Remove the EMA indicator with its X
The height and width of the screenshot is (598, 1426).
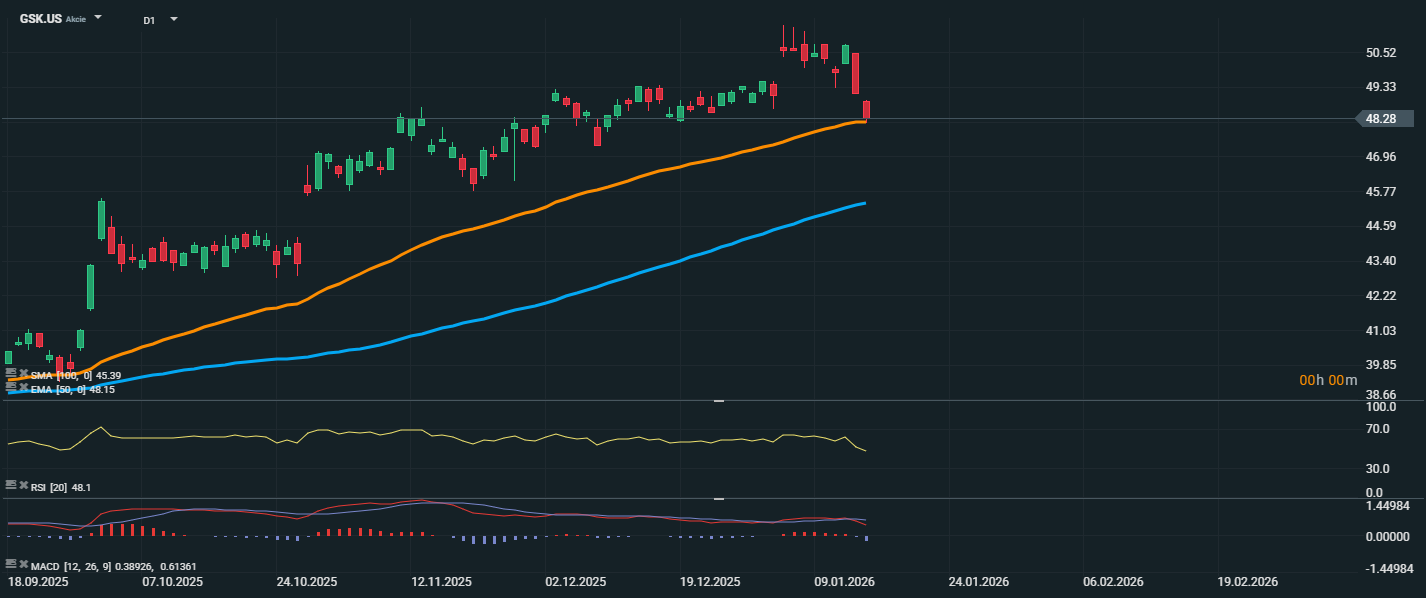24,387
